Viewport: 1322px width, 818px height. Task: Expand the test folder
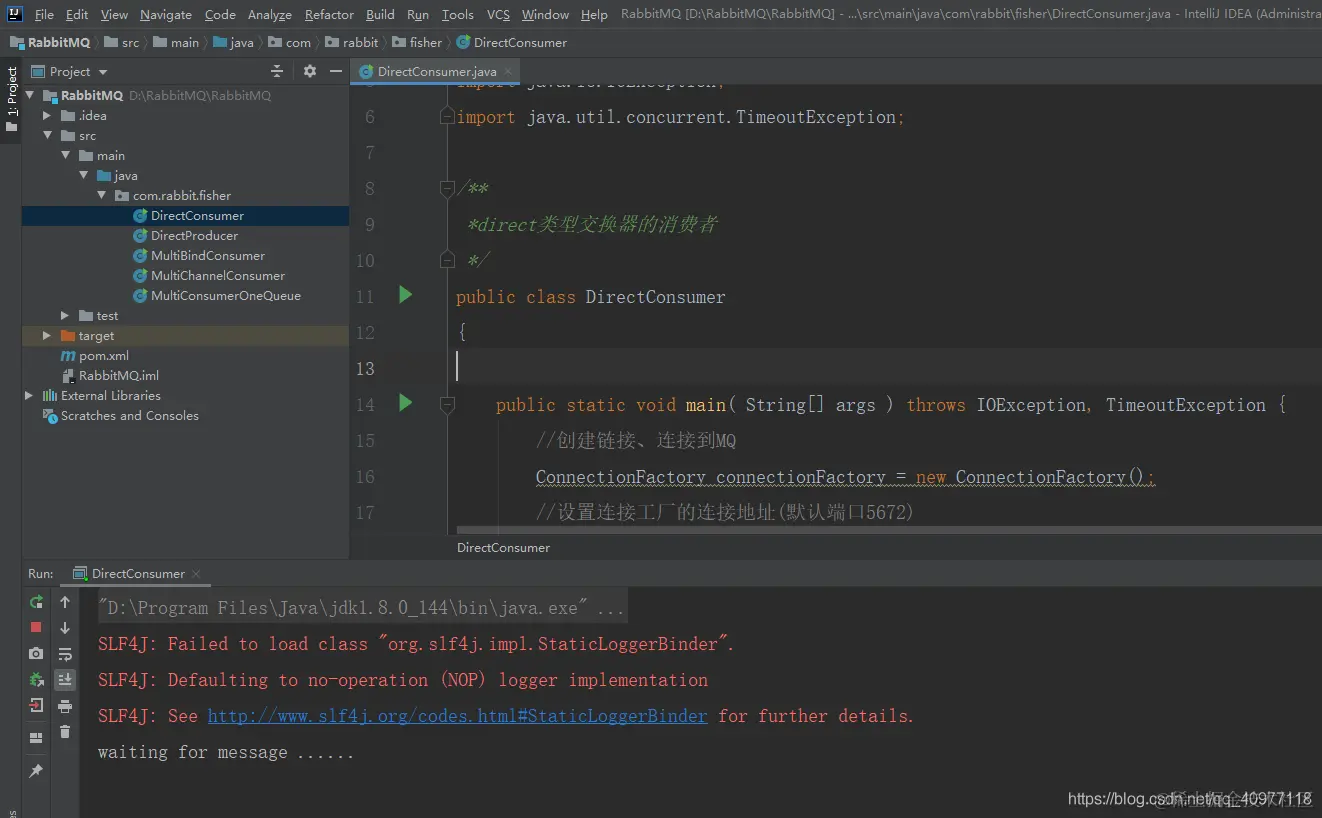pyautogui.click(x=65, y=316)
